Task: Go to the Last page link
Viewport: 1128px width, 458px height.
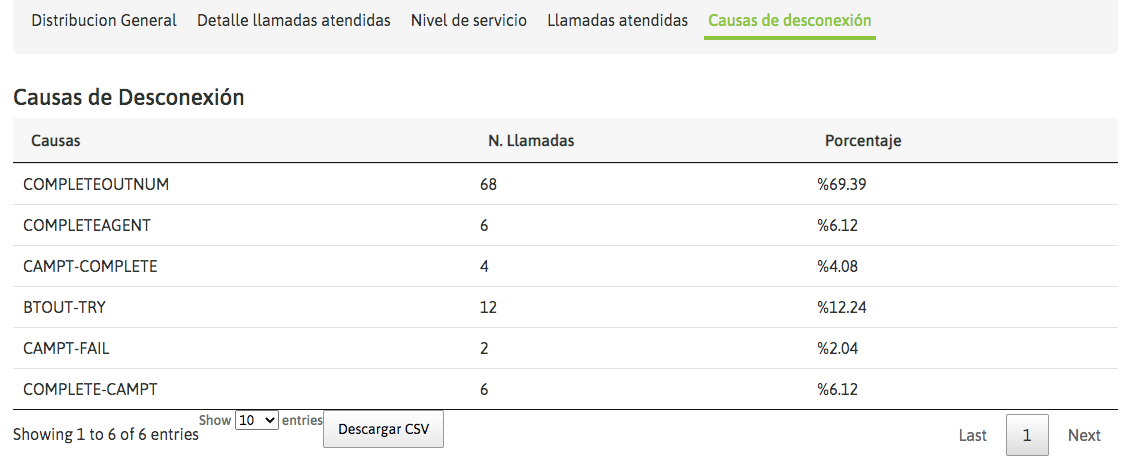Action: click(972, 435)
